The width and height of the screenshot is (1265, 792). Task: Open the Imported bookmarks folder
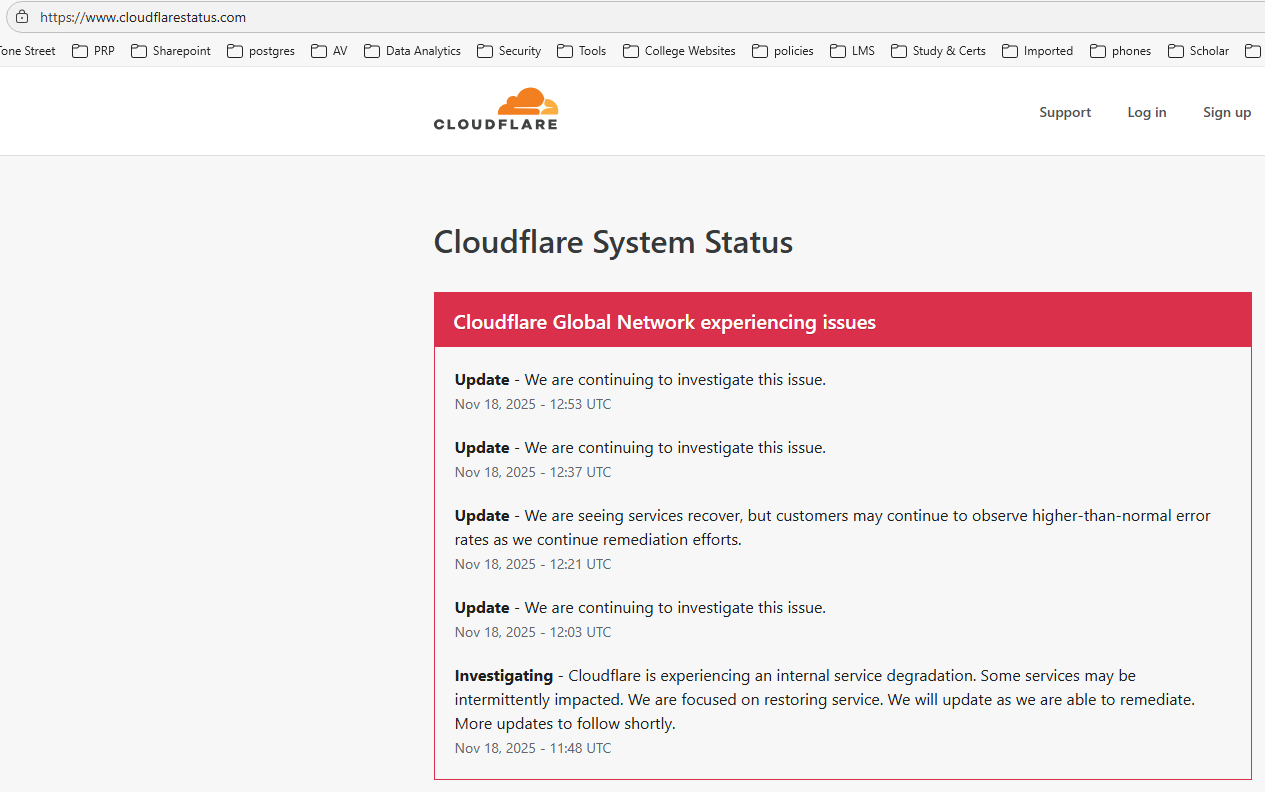[x=1037, y=51]
